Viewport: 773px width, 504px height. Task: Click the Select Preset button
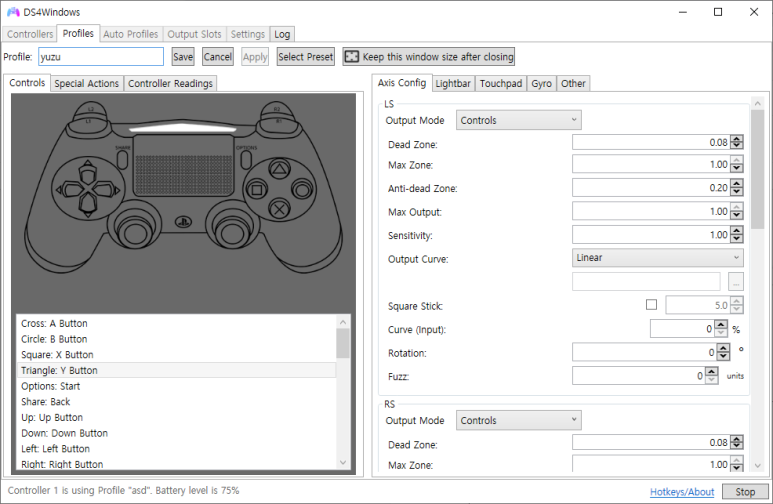point(306,57)
